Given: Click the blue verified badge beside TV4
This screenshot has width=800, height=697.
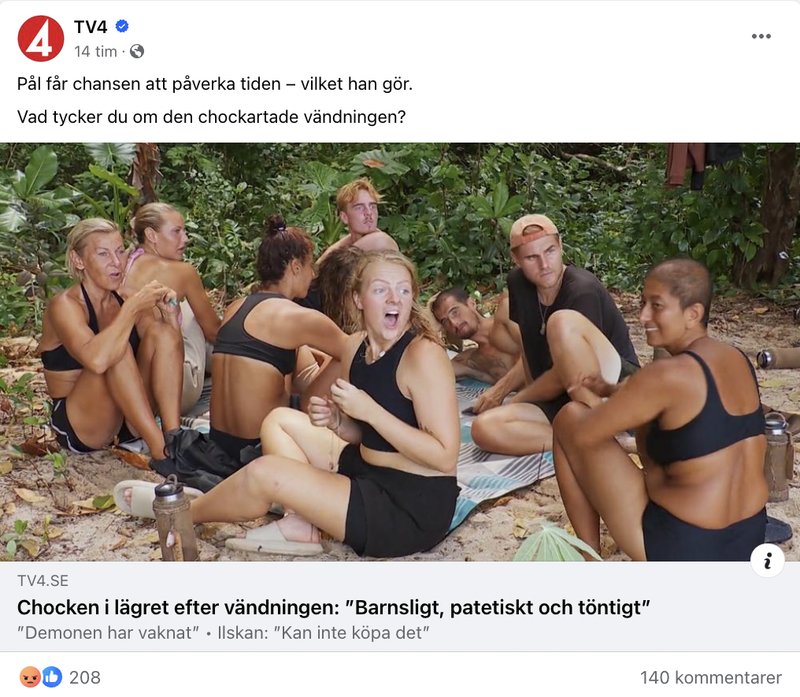Looking at the screenshot, I should pos(122,26).
